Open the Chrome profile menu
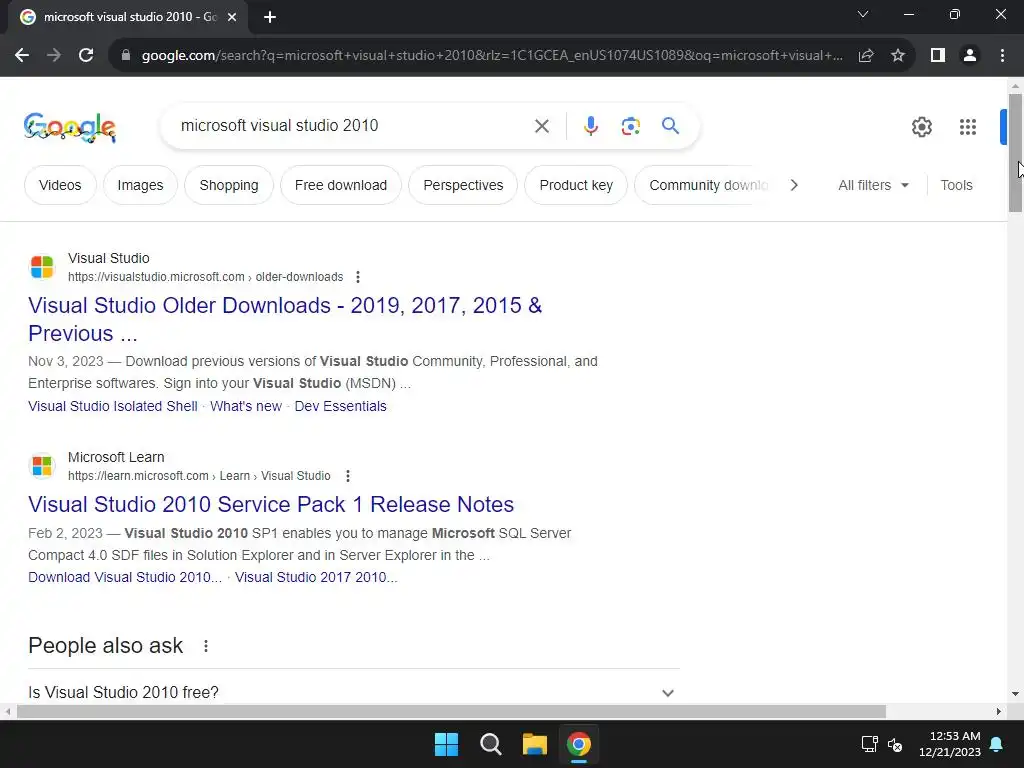The height and width of the screenshot is (768, 1024). coord(970,56)
